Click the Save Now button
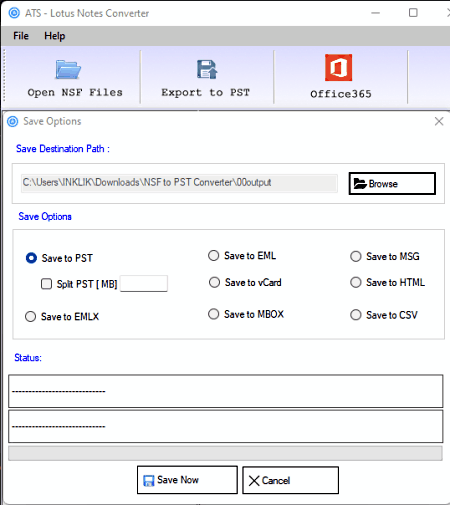 (x=187, y=480)
